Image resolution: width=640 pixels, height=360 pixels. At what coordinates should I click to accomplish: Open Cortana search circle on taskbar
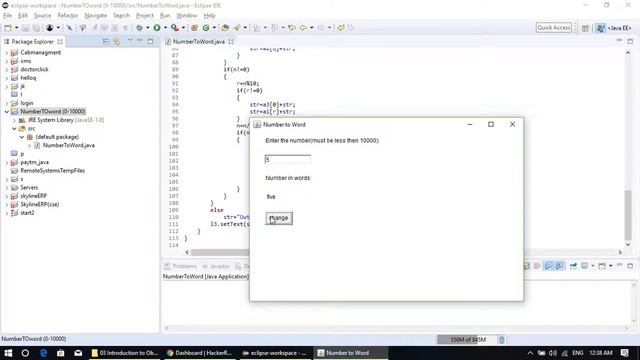tap(25, 353)
